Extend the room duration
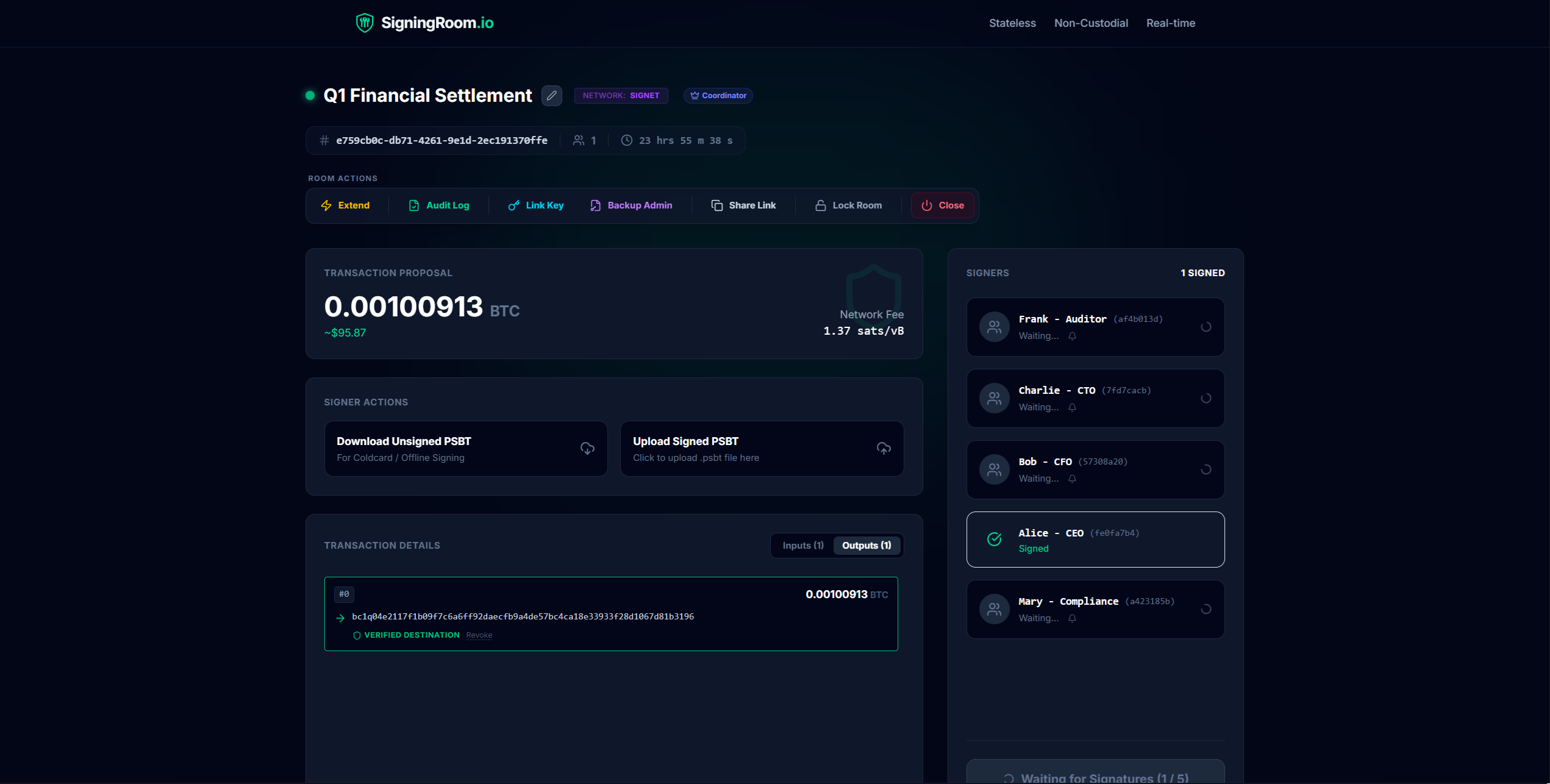 pyautogui.click(x=346, y=205)
